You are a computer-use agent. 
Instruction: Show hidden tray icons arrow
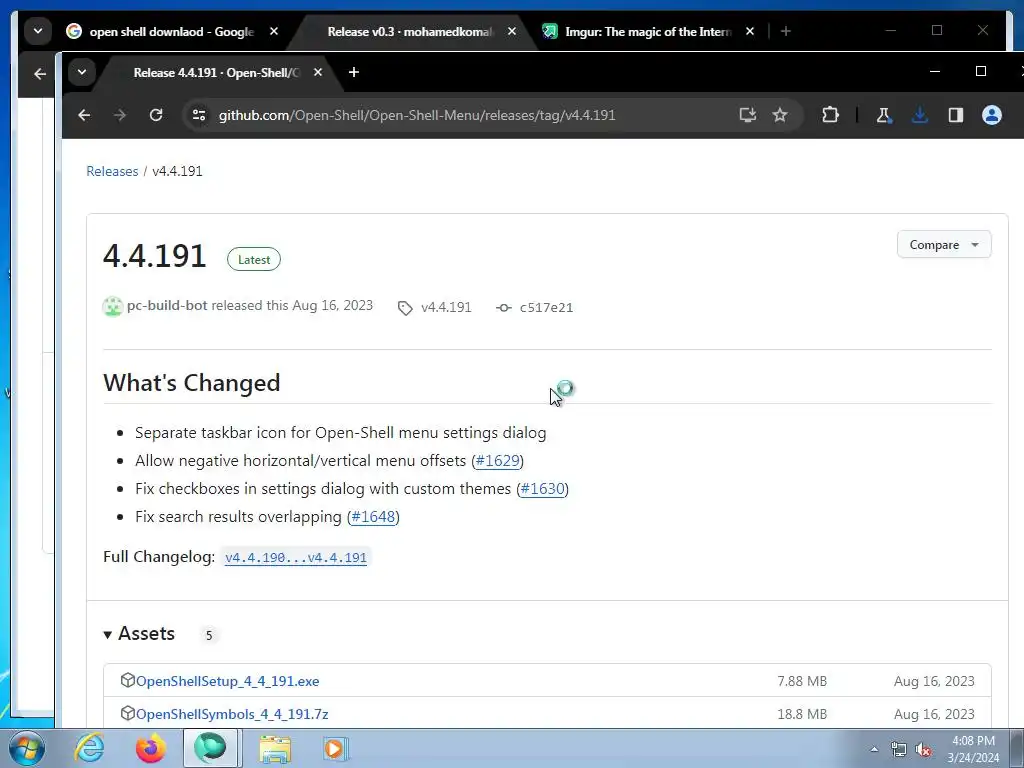tap(874, 749)
